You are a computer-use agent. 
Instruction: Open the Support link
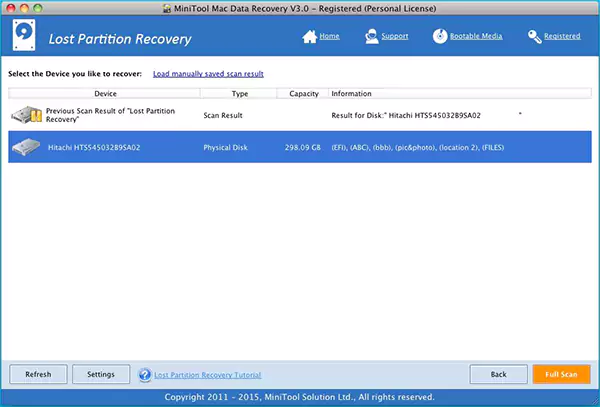point(396,37)
